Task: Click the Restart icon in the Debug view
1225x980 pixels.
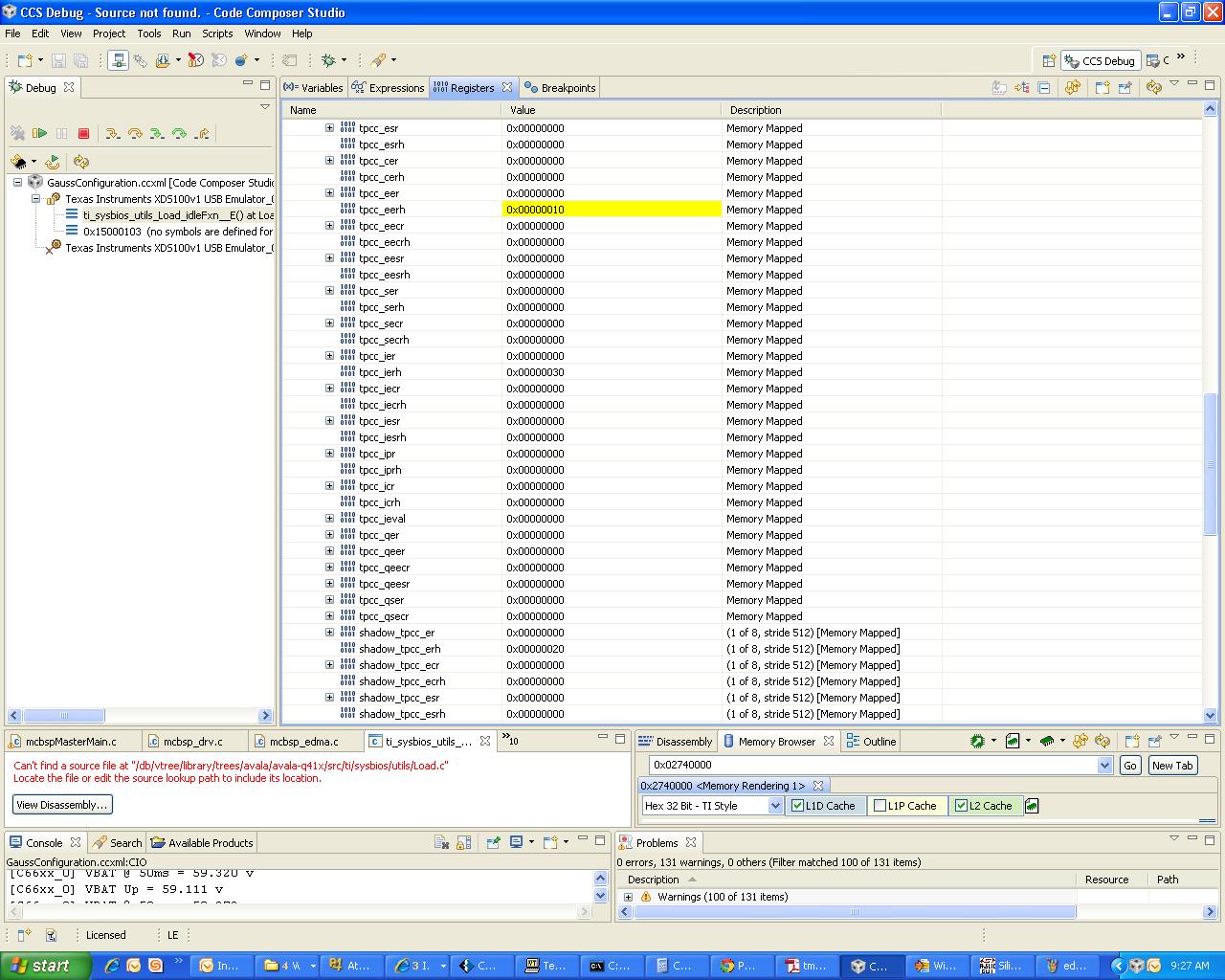Action: click(53, 161)
